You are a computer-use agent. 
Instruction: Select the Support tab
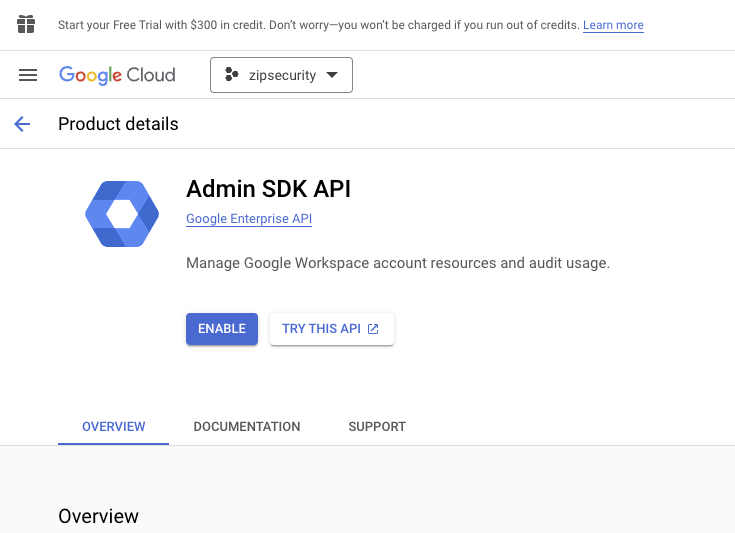[377, 426]
